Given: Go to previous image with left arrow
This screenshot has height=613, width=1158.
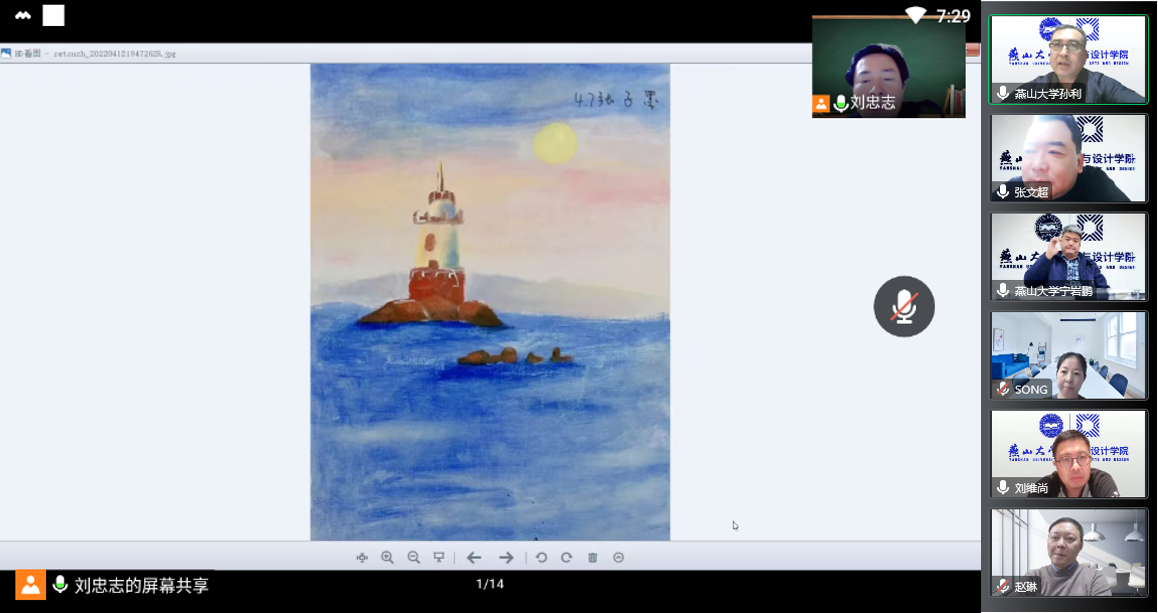Looking at the screenshot, I should click(474, 558).
